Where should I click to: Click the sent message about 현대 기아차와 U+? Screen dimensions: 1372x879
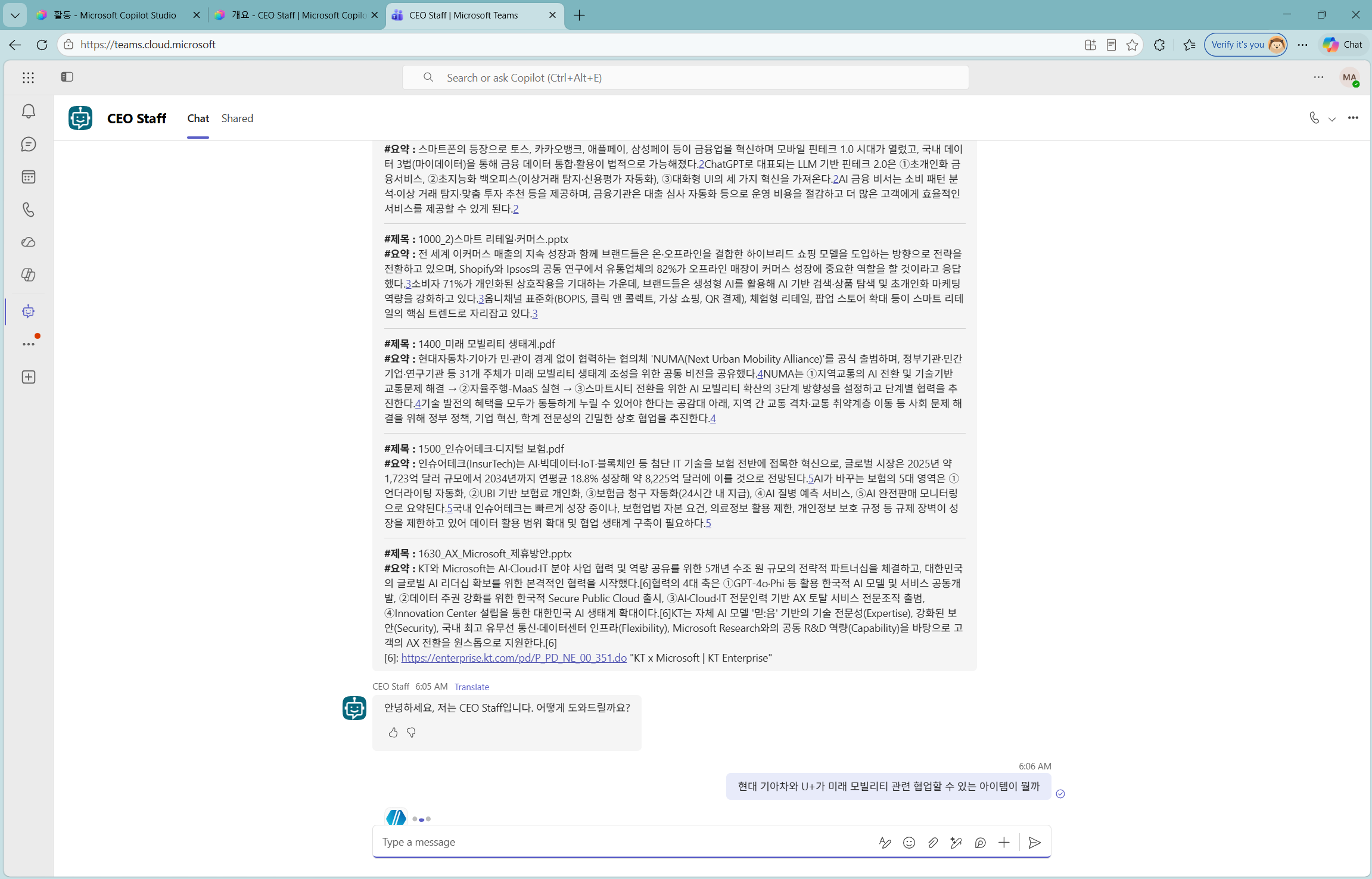pyautogui.click(x=888, y=787)
